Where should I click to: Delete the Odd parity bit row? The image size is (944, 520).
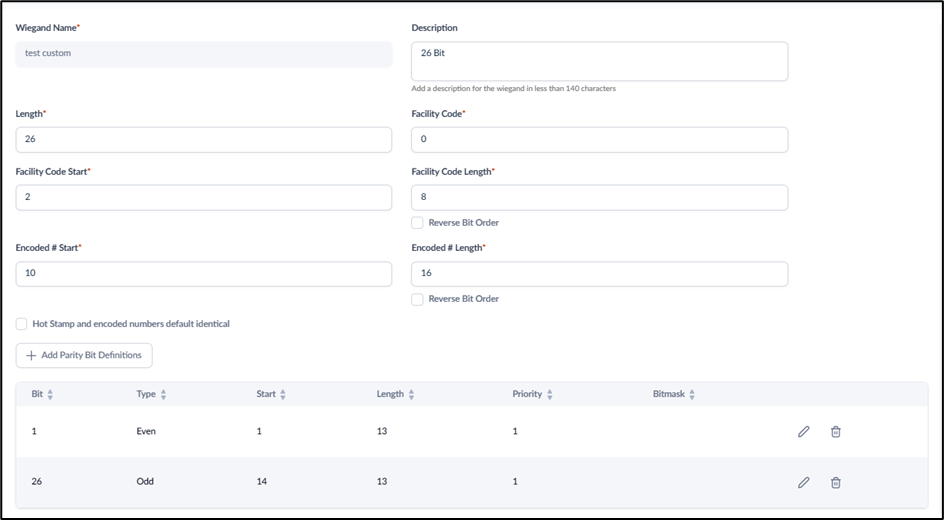click(836, 482)
